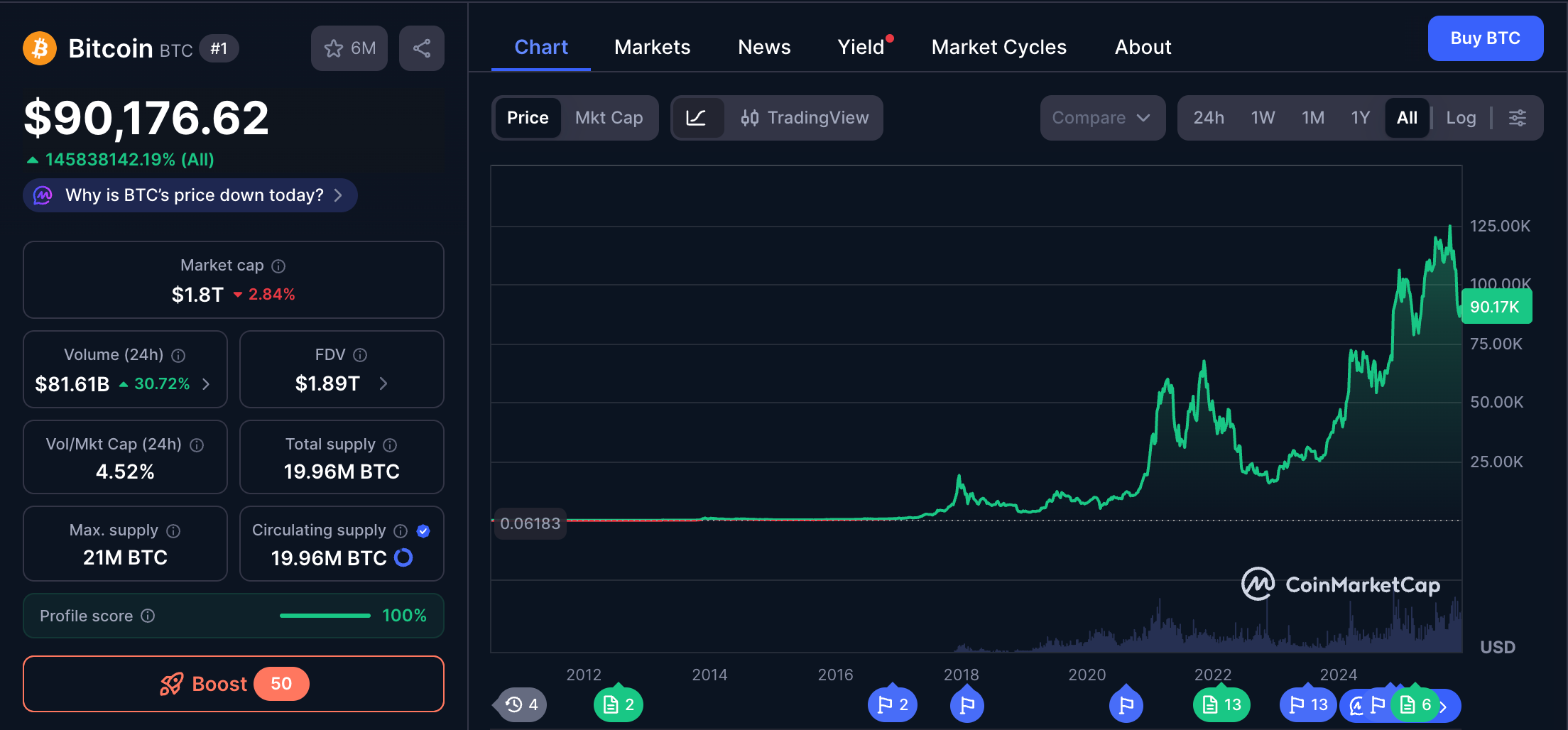Click the green "13" news marker under 2022
The image size is (1568, 730).
[1221, 704]
